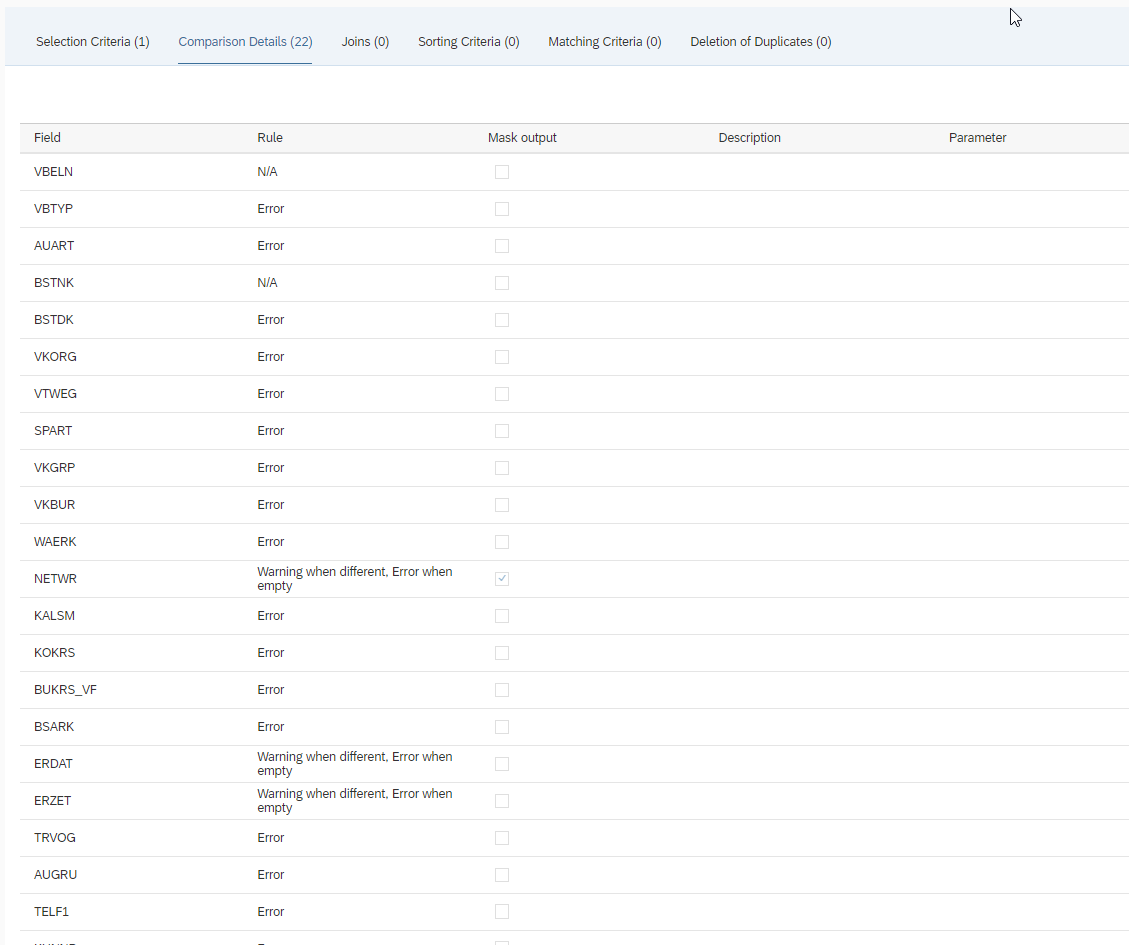The width and height of the screenshot is (1129, 945).
Task: Toggle Mask output for TELF1 row
Action: 502,912
